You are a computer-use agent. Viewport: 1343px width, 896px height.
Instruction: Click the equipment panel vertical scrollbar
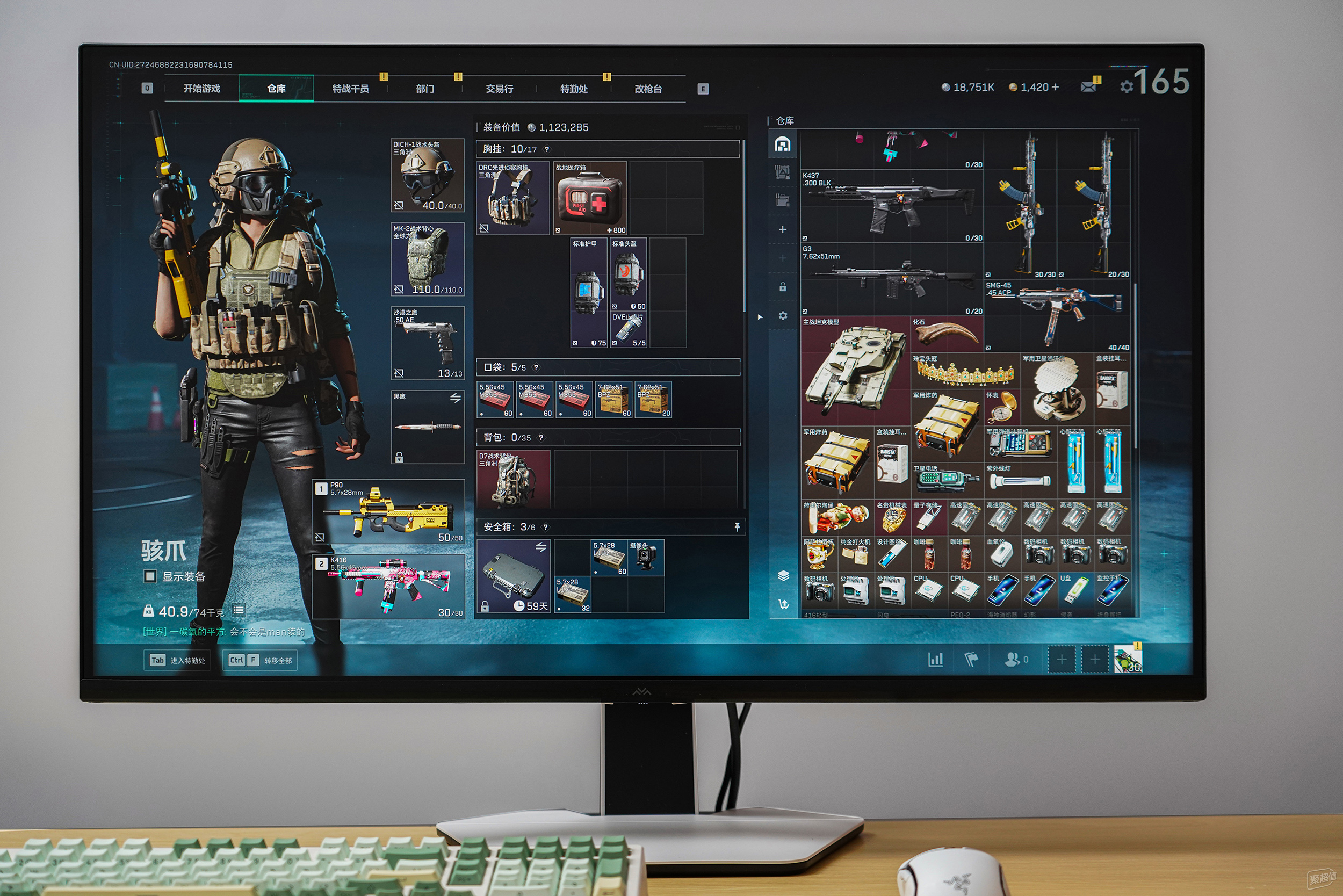(x=744, y=226)
